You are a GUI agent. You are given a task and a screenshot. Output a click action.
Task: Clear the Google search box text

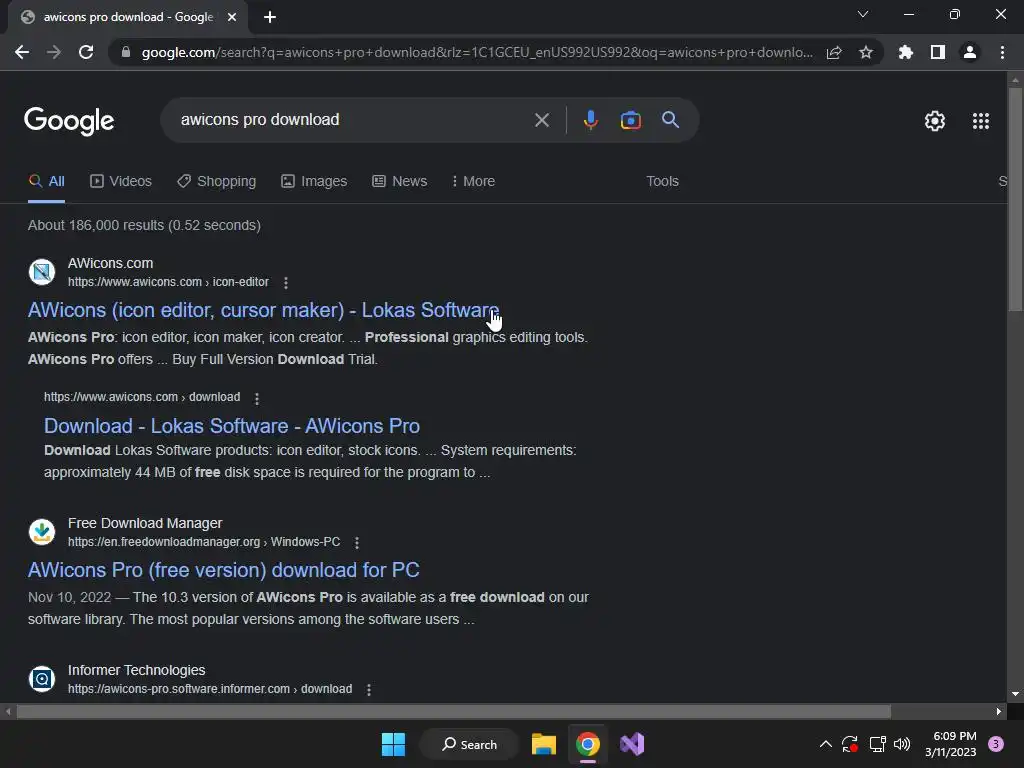click(541, 120)
